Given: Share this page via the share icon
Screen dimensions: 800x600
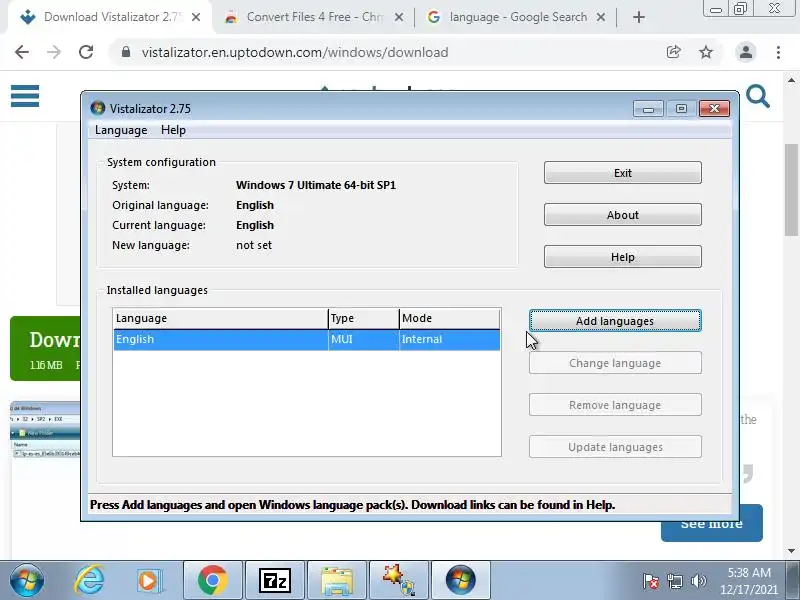Looking at the screenshot, I should tap(673, 52).
